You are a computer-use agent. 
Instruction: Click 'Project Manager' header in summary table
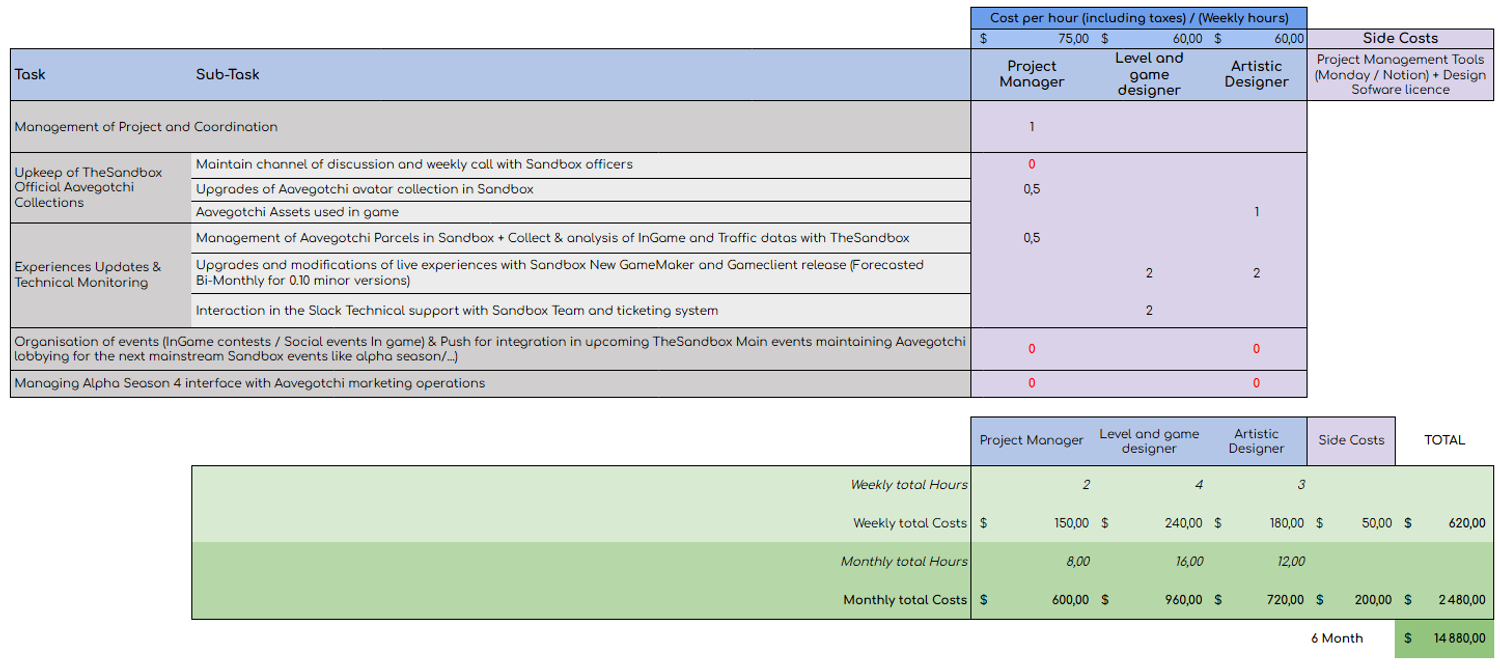(1031, 440)
